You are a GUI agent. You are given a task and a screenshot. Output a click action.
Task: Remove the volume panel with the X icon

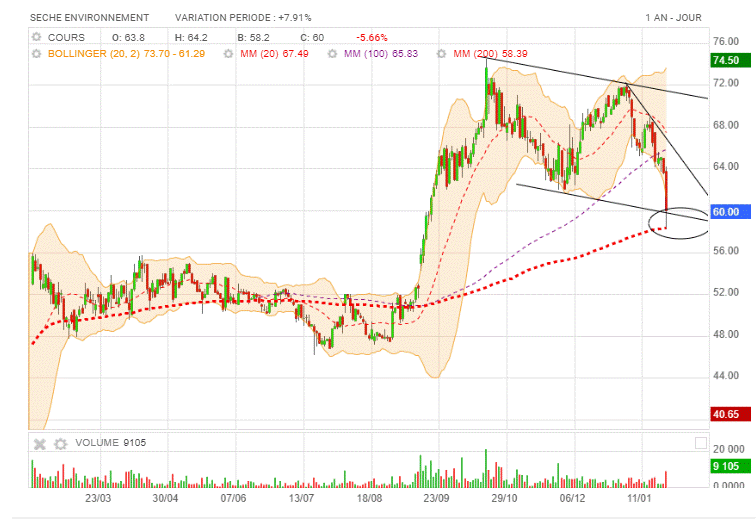[x=40, y=444]
